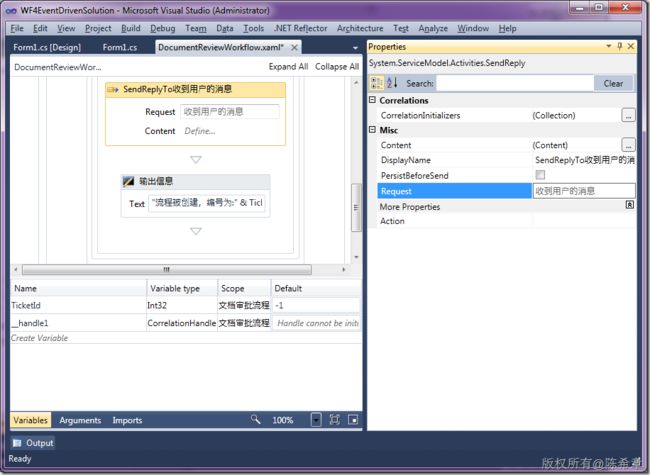Click the WriteLine activity icon beside 输出信息

point(129,181)
